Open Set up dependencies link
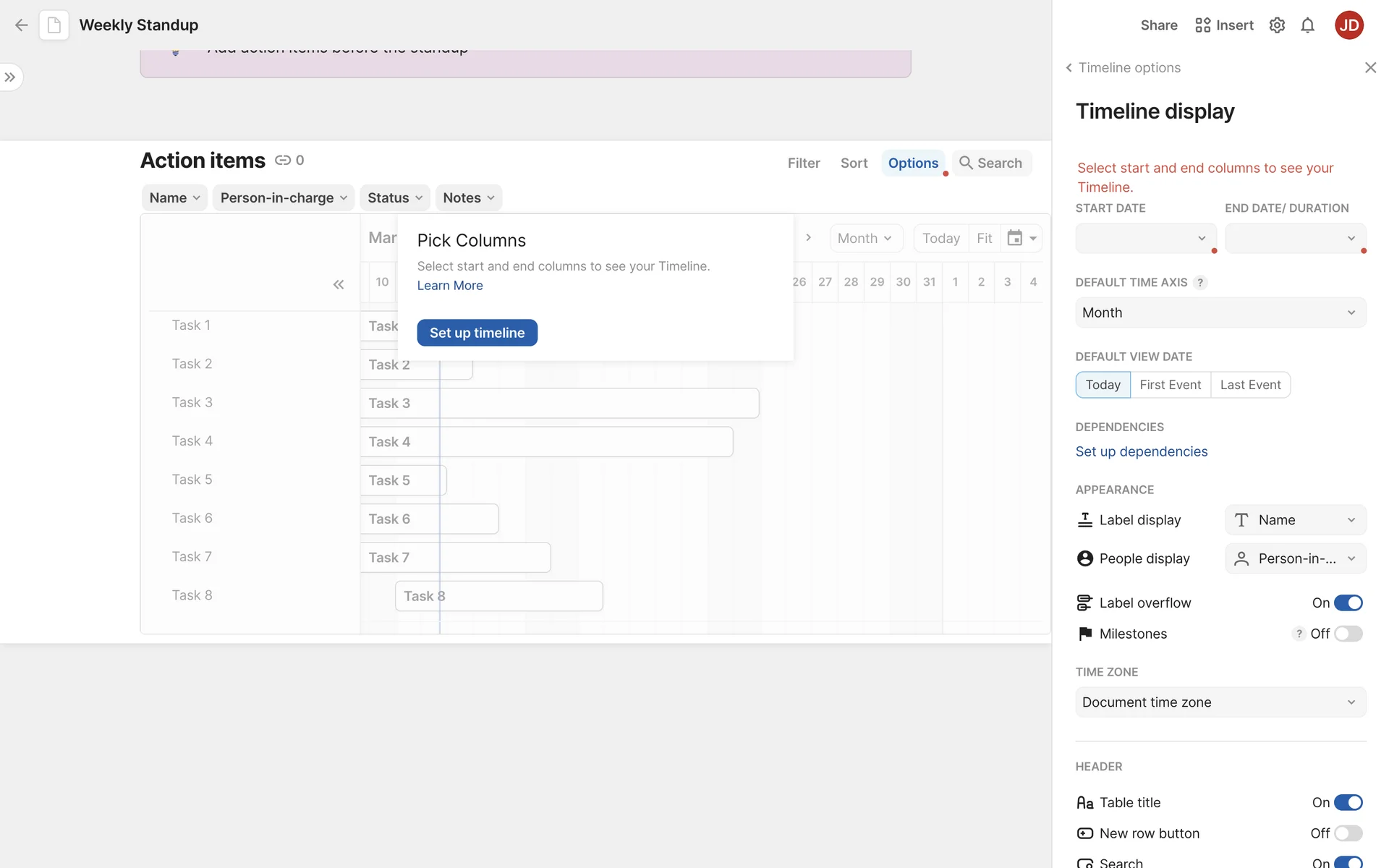The height and width of the screenshot is (868, 1389). [x=1141, y=451]
